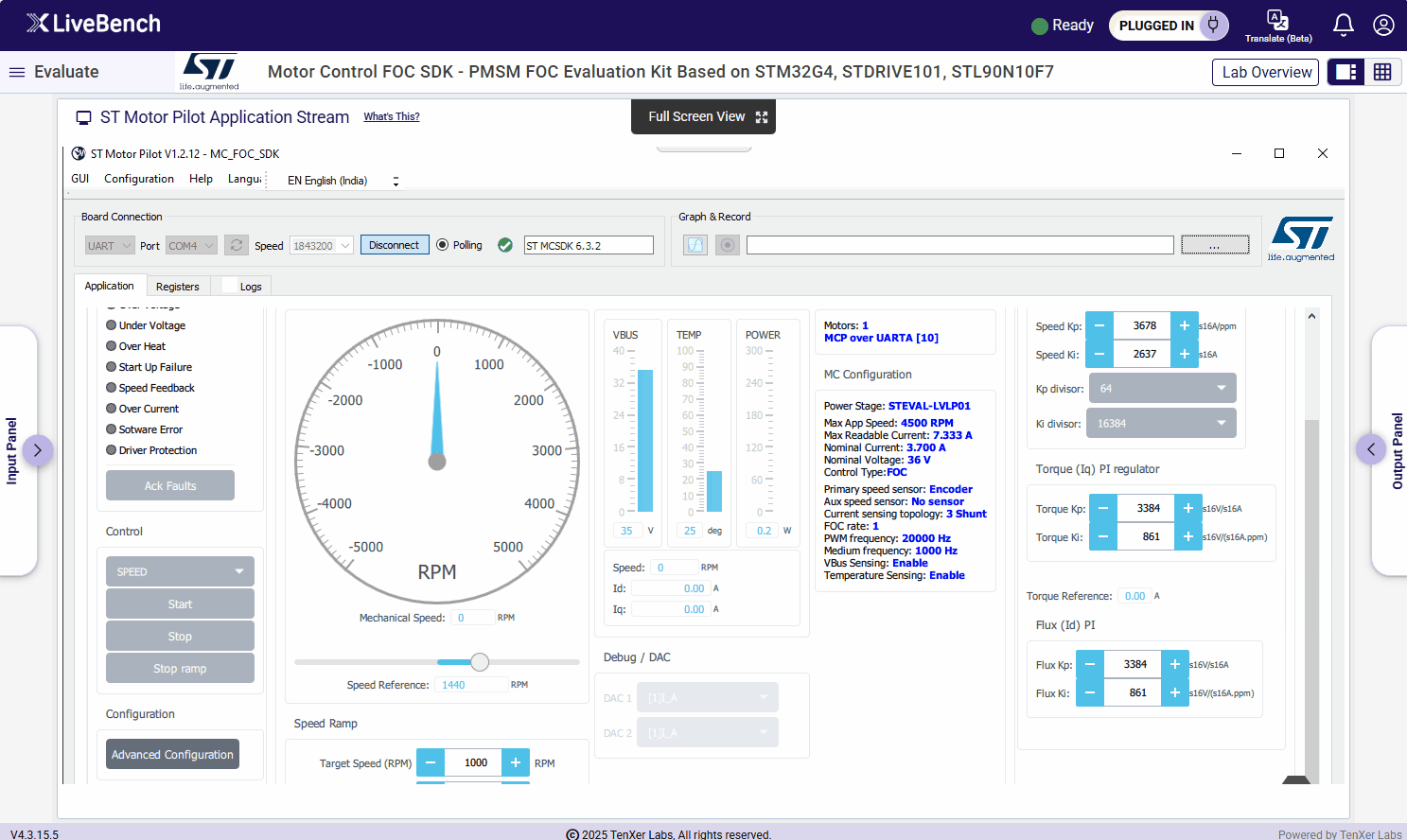Click the record icon in Graph & Record

tap(728, 245)
